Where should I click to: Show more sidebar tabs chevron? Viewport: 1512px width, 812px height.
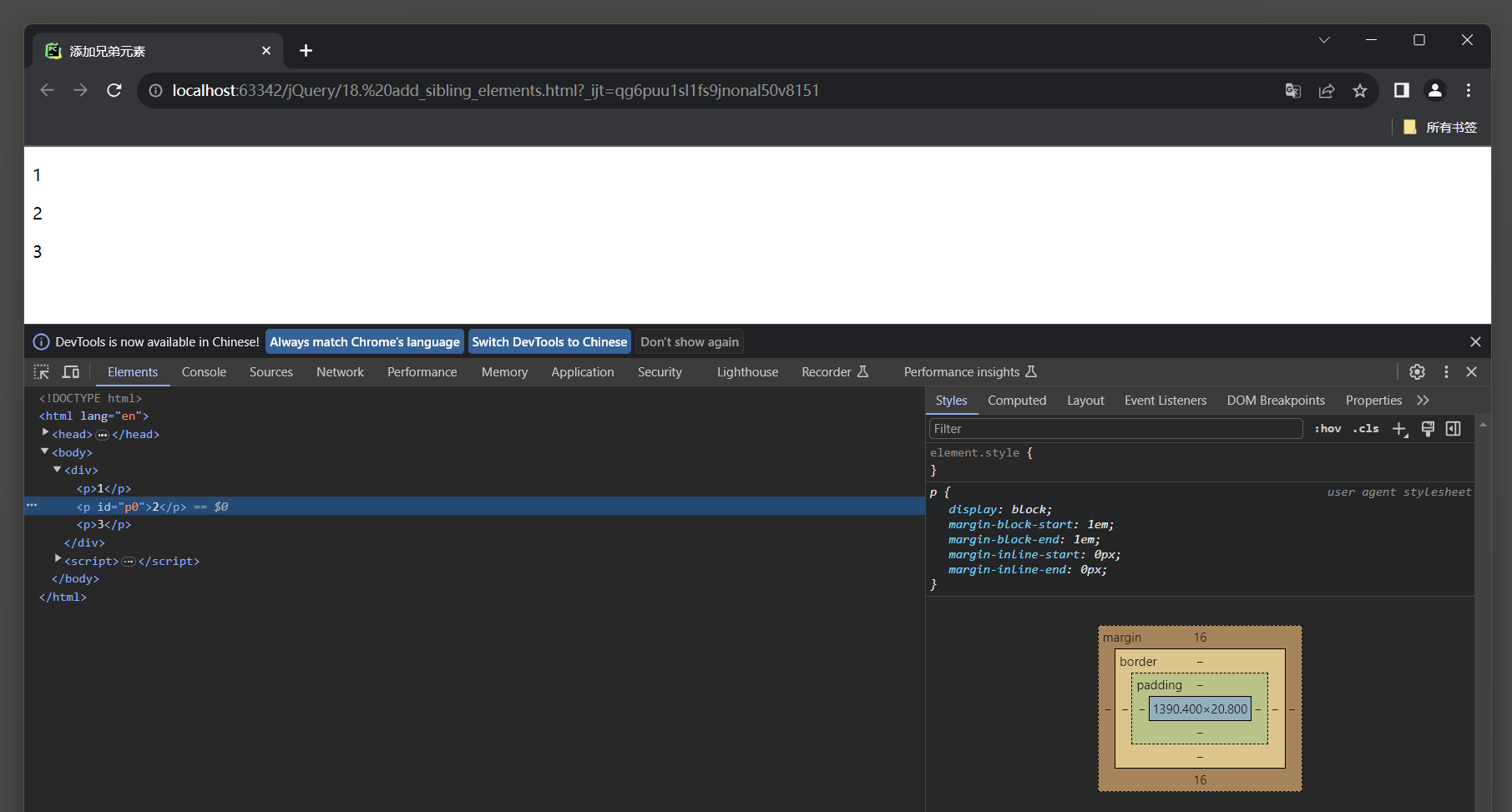[x=1424, y=401]
